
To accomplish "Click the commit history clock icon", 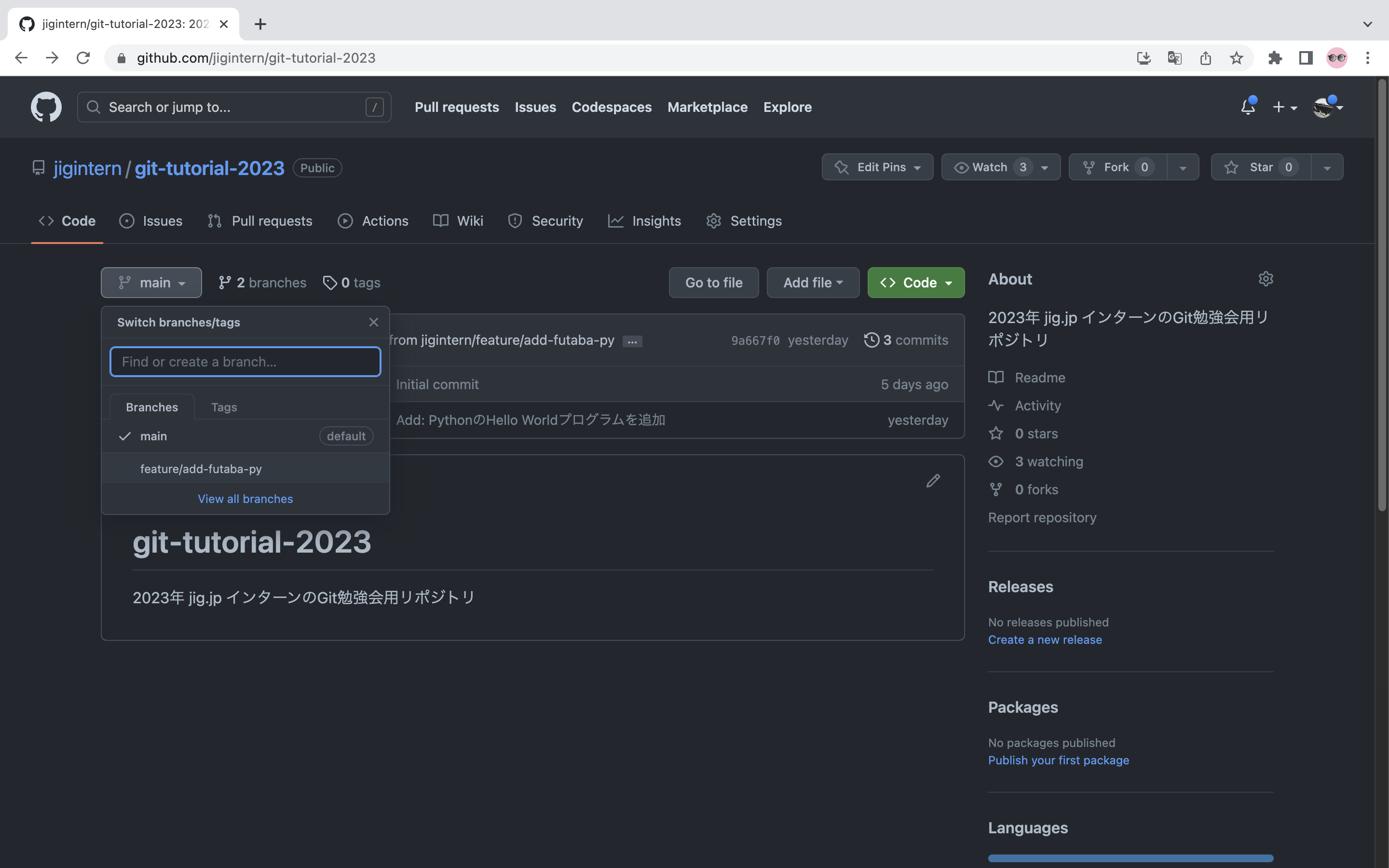I will (x=872, y=340).
